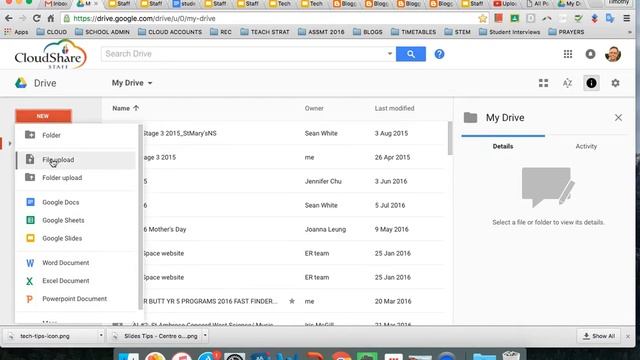Open the TEACH STRAT bookmarks folder
640x360 pixels.
pos(264,32)
